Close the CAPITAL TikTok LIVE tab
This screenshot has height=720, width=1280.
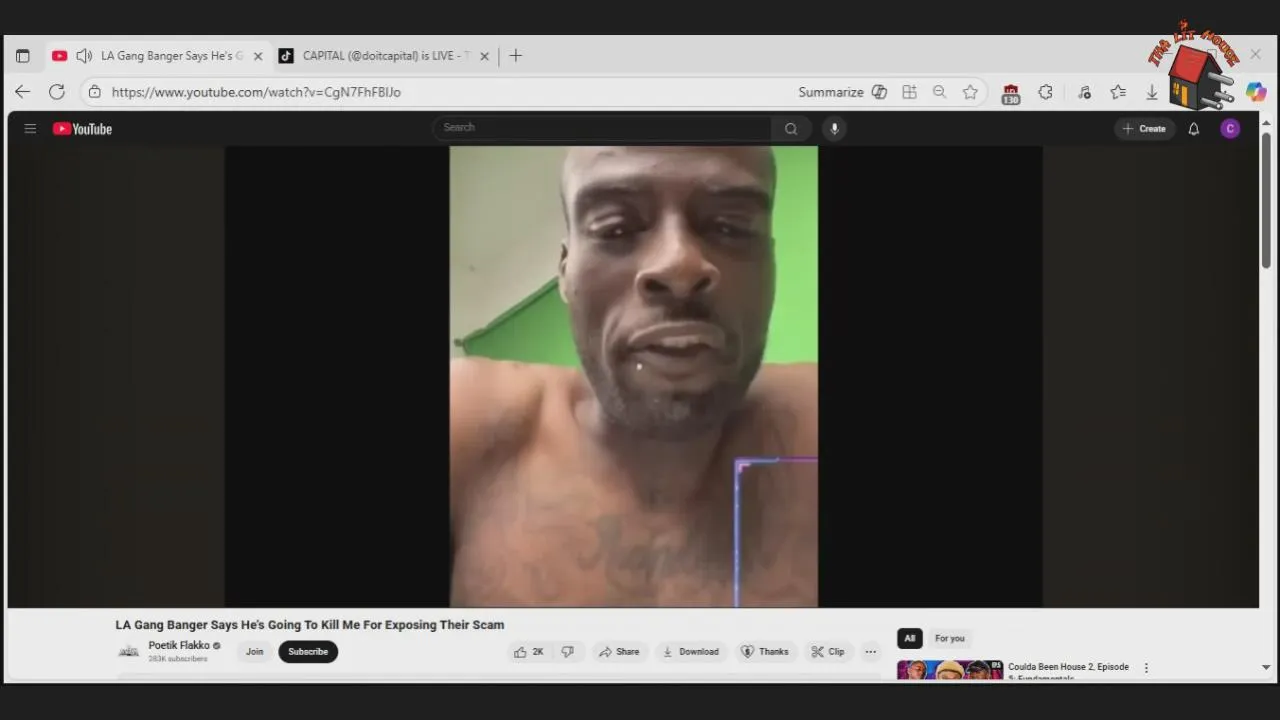(485, 56)
